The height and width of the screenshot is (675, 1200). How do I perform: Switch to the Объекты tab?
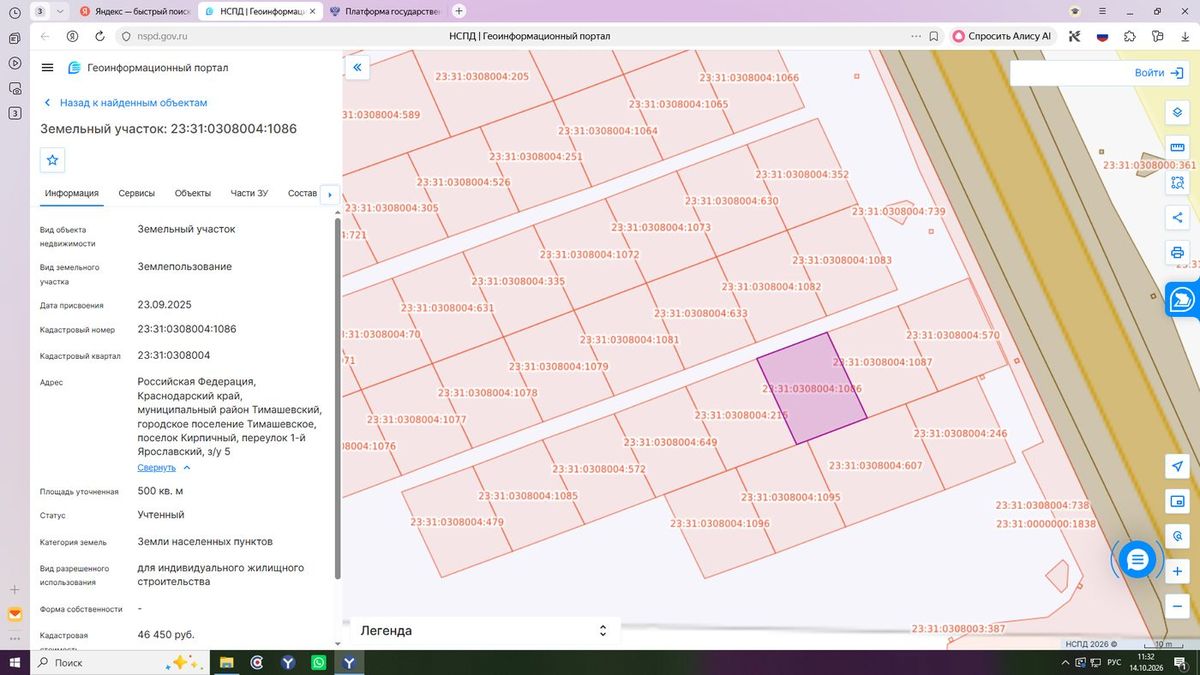pos(193,193)
